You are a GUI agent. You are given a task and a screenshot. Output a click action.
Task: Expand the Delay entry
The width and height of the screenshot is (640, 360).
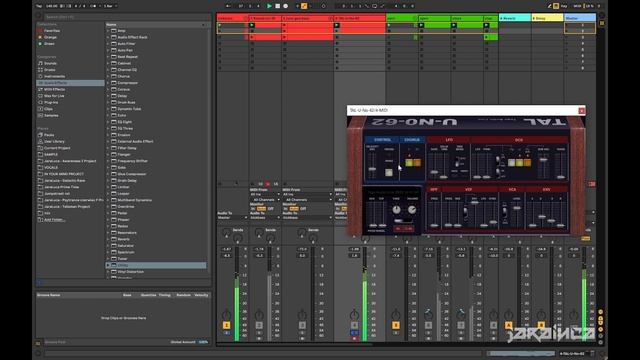click(x=108, y=96)
